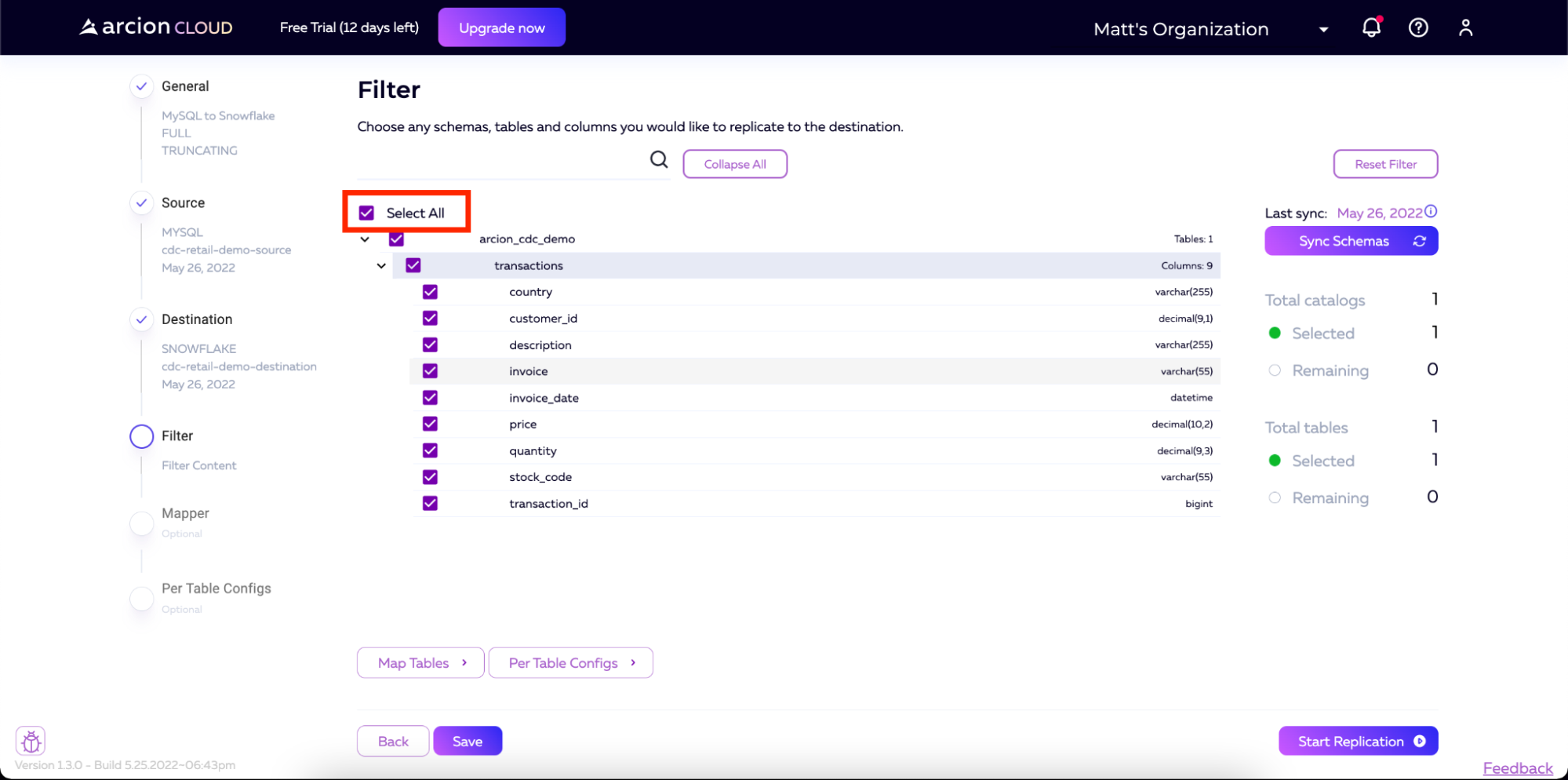The width and height of the screenshot is (1568, 780).
Task: Select the Filter step
Action: click(177, 436)
